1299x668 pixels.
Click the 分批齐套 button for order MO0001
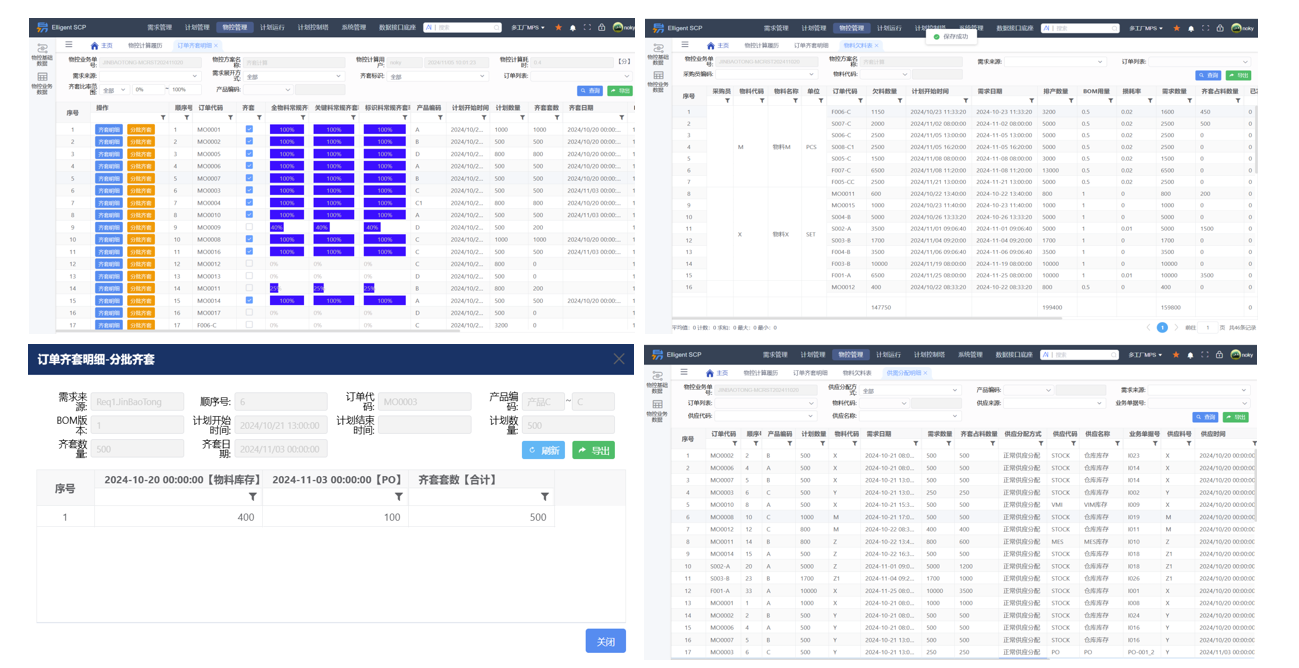pos(141,130)
